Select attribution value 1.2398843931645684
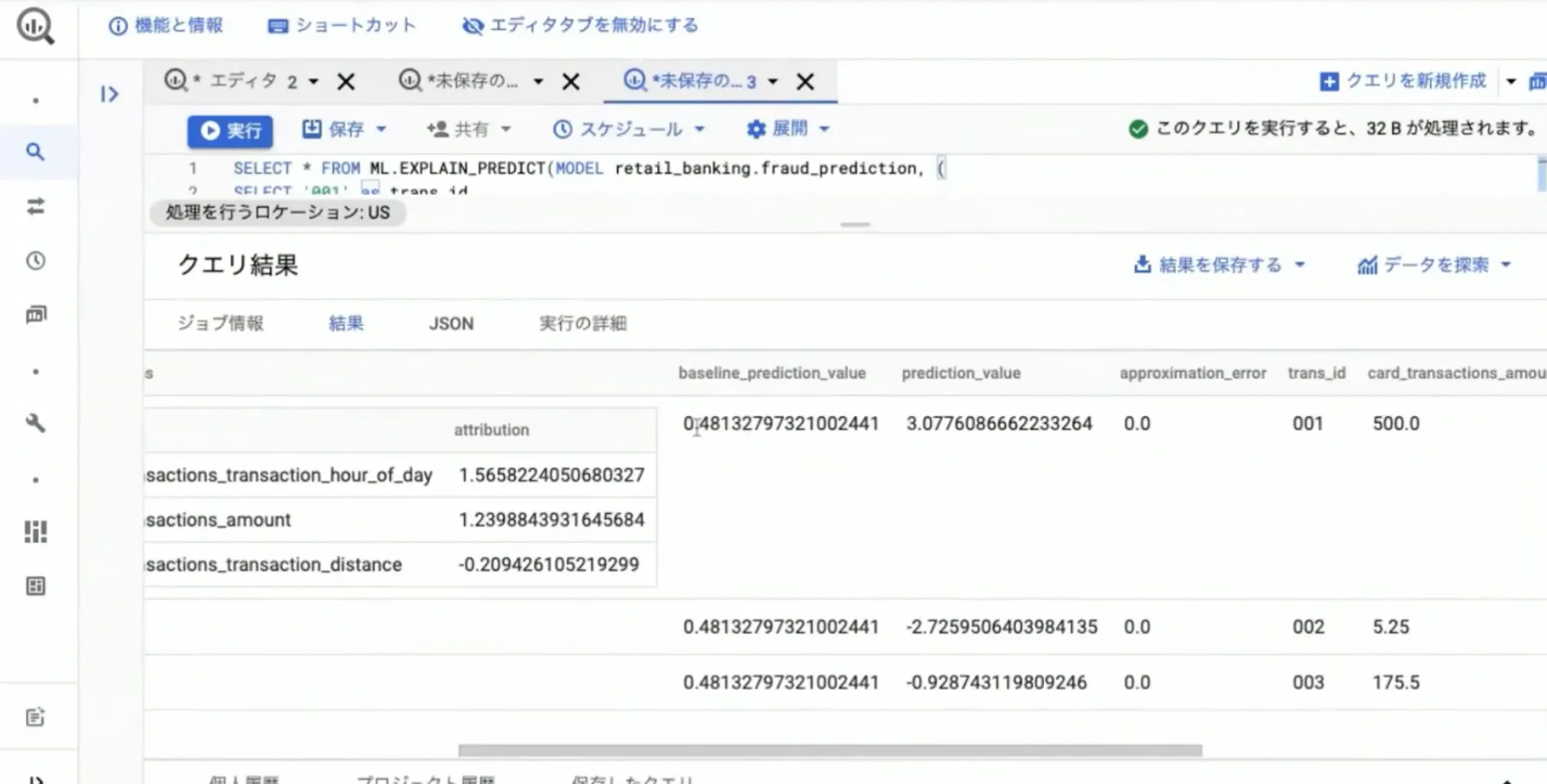 (552, 520)
